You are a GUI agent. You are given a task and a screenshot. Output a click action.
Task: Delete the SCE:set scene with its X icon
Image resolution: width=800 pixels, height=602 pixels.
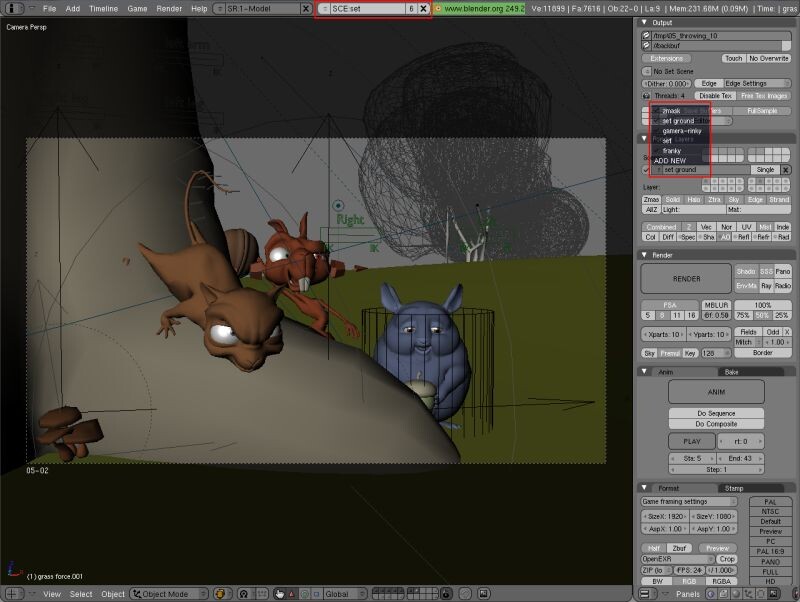(x=423, y=9)
